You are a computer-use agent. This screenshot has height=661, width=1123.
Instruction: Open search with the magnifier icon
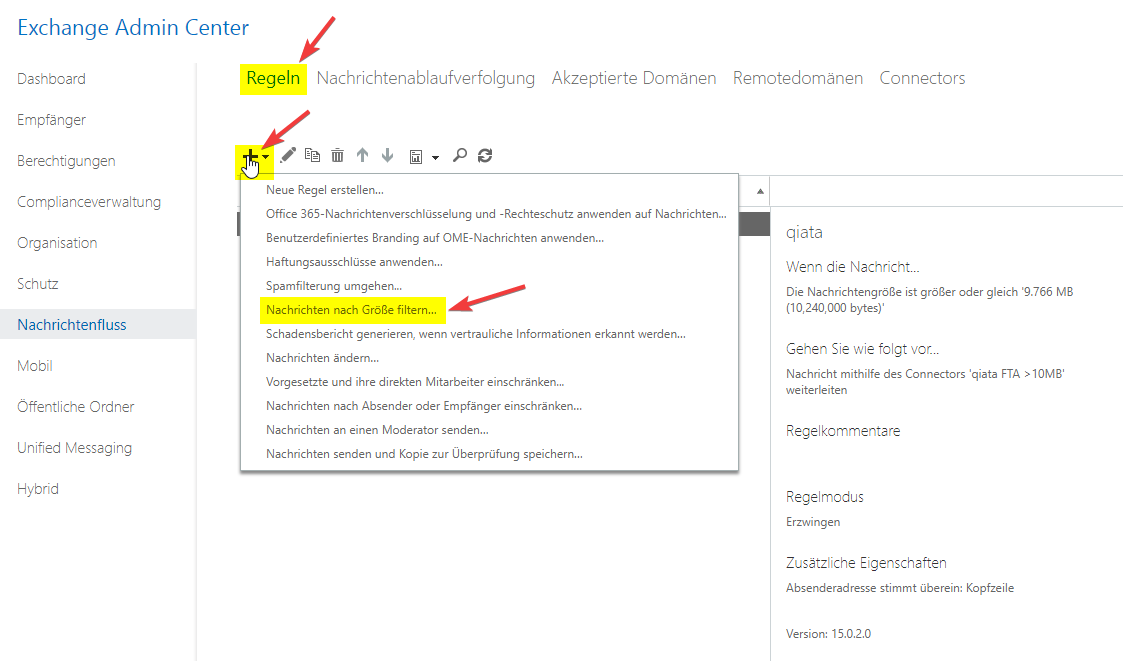460,155
